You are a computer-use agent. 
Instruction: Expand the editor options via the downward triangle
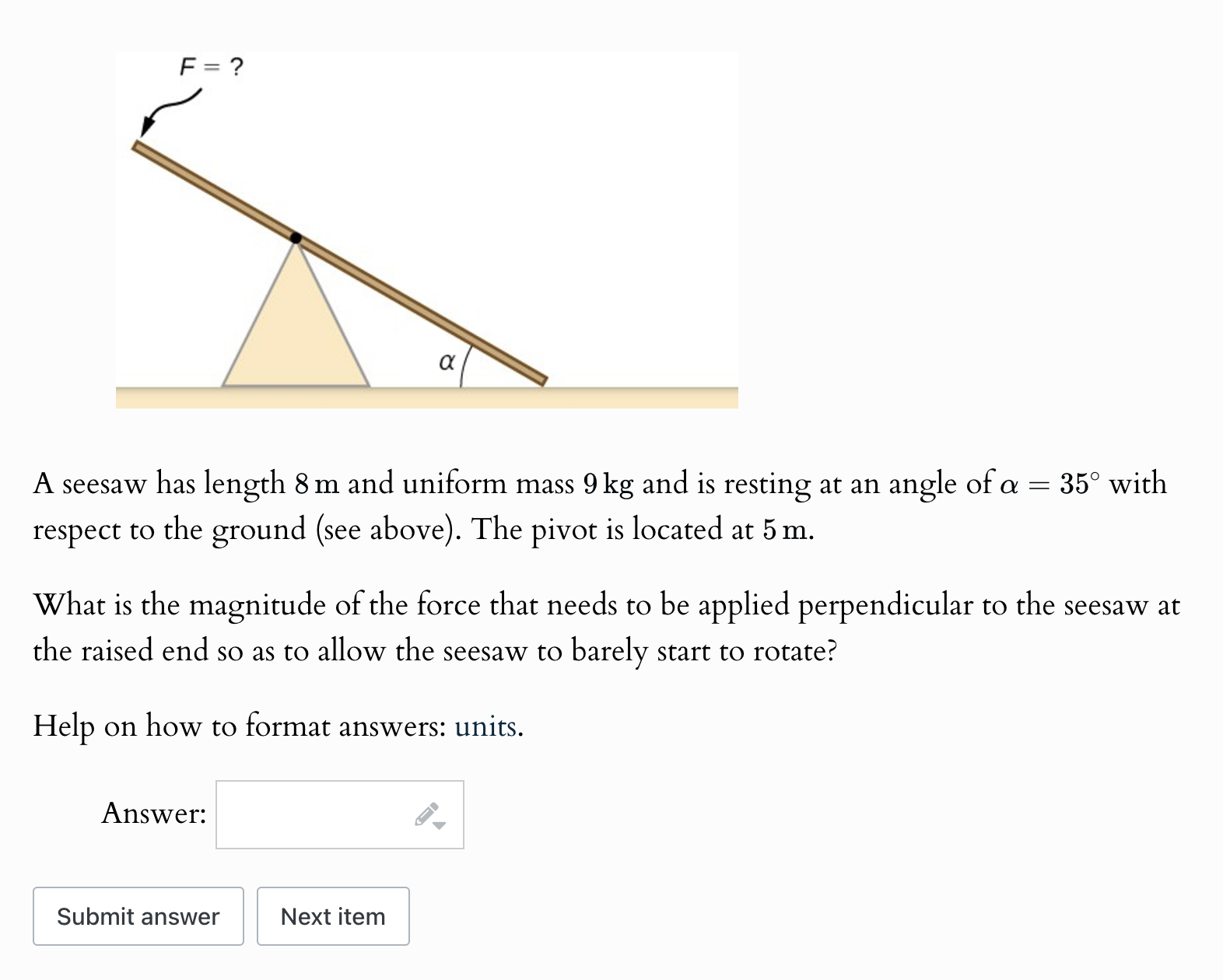438,823
